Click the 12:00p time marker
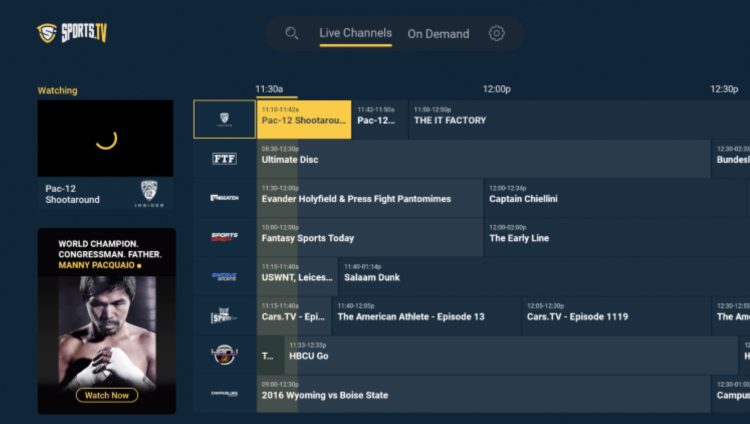The width and height of the screenshot is (750, 424). (x=496, y=89)
